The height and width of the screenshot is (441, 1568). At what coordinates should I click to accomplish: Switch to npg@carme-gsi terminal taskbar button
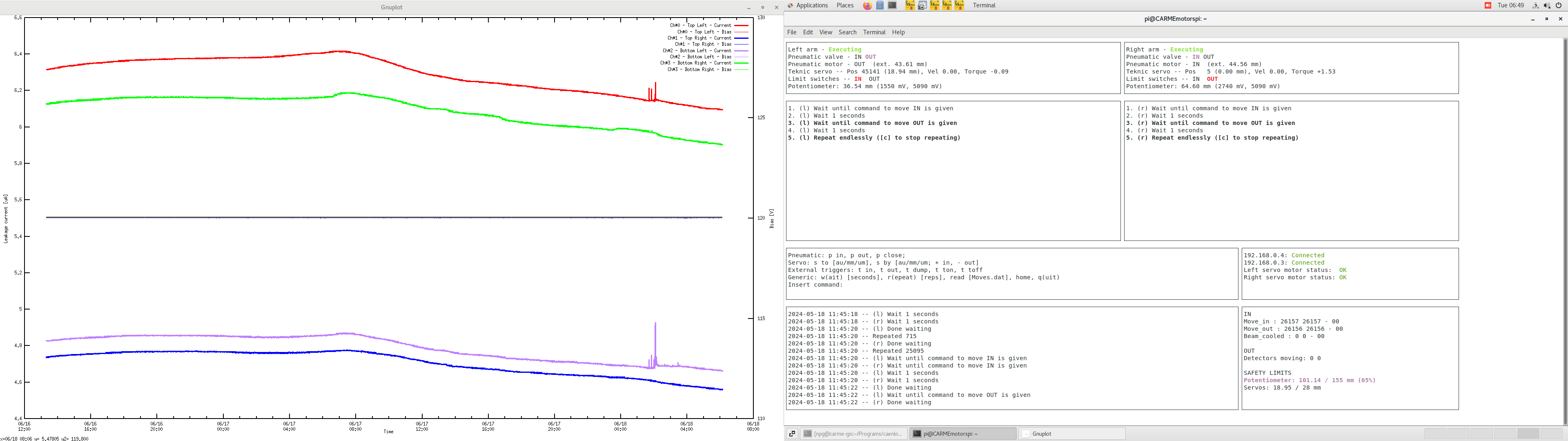point(853,434)
